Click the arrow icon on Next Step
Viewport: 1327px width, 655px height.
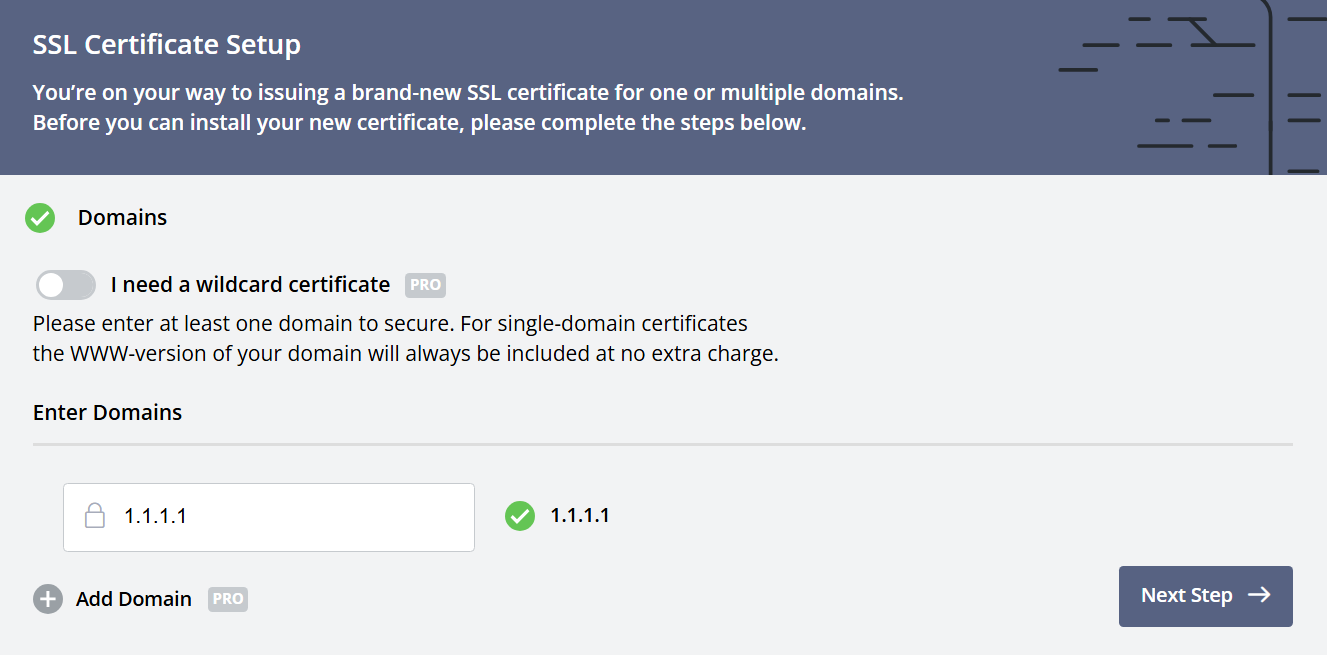pos(1260,595)
